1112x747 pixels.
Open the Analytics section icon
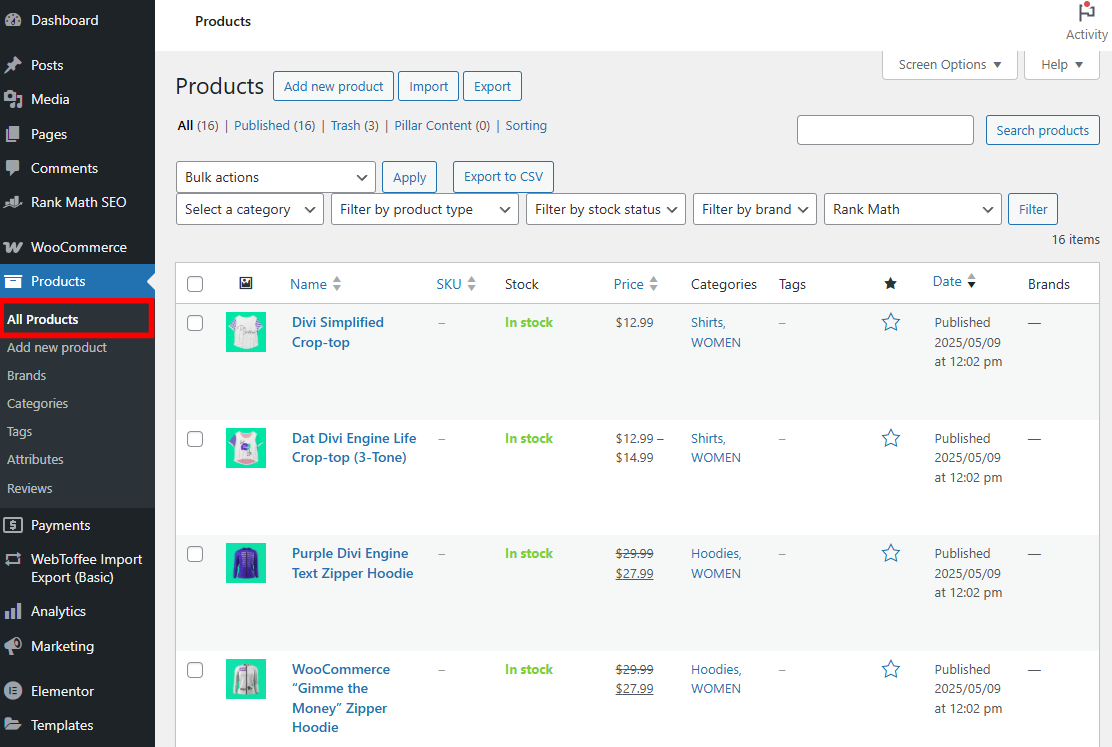[14, 611]
